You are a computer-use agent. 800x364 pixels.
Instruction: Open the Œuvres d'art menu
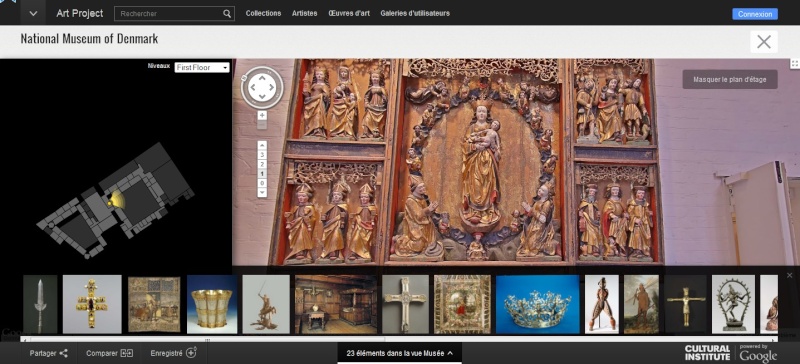coord(349,13)
